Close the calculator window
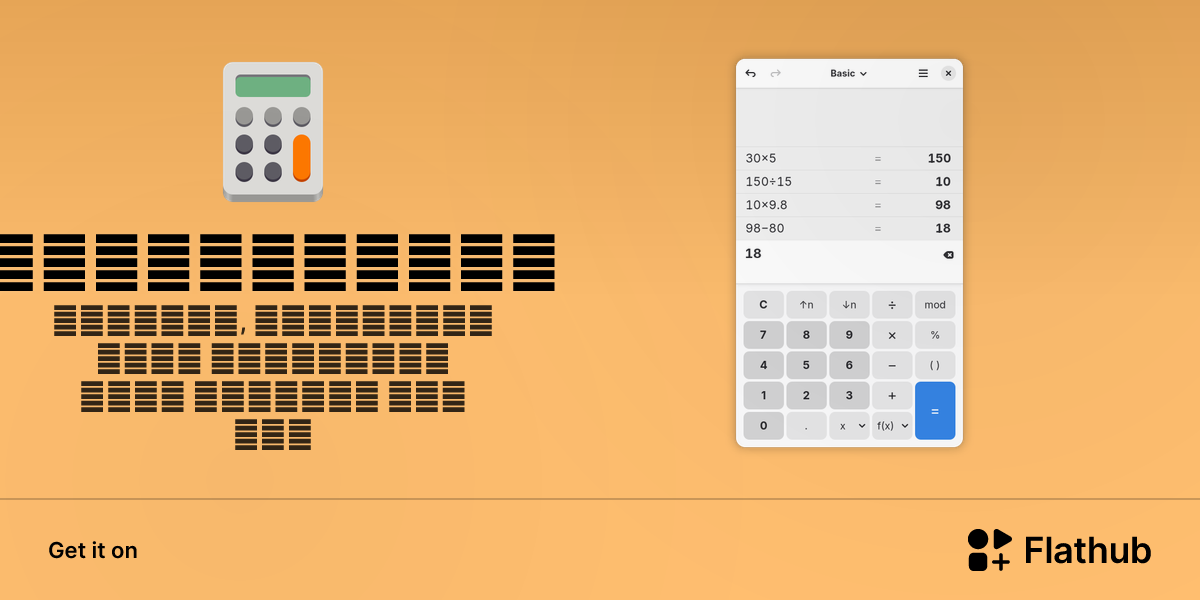This screenshot has height=600, width=1200. [x=948, y=73]
